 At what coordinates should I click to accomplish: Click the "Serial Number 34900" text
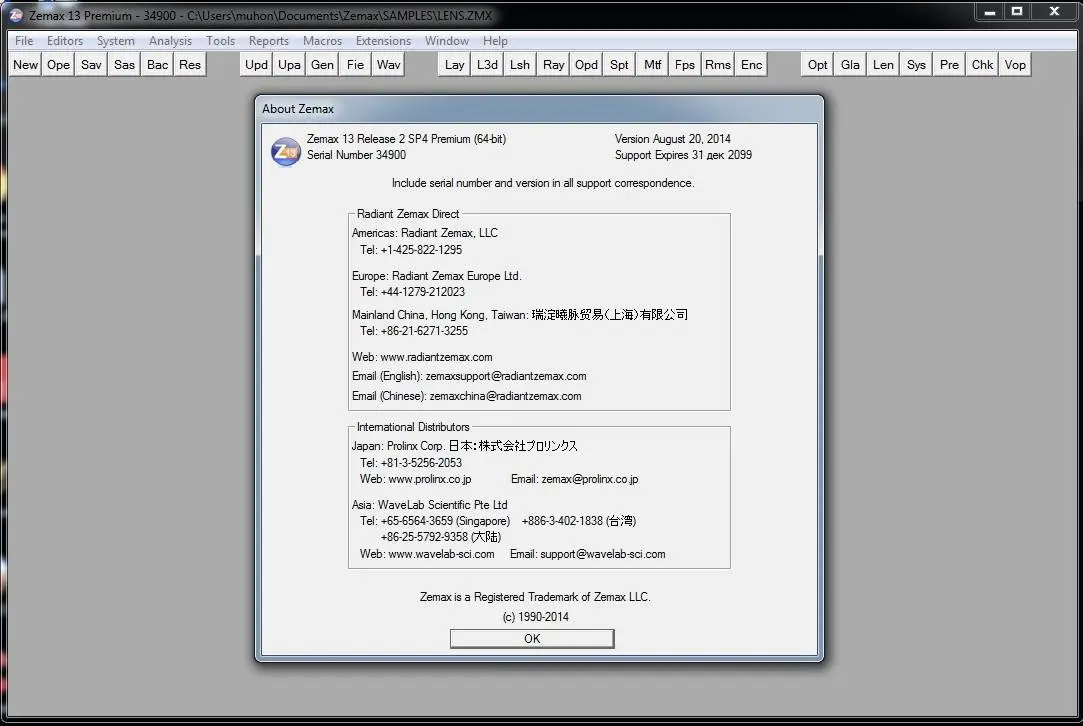point(356,155)
